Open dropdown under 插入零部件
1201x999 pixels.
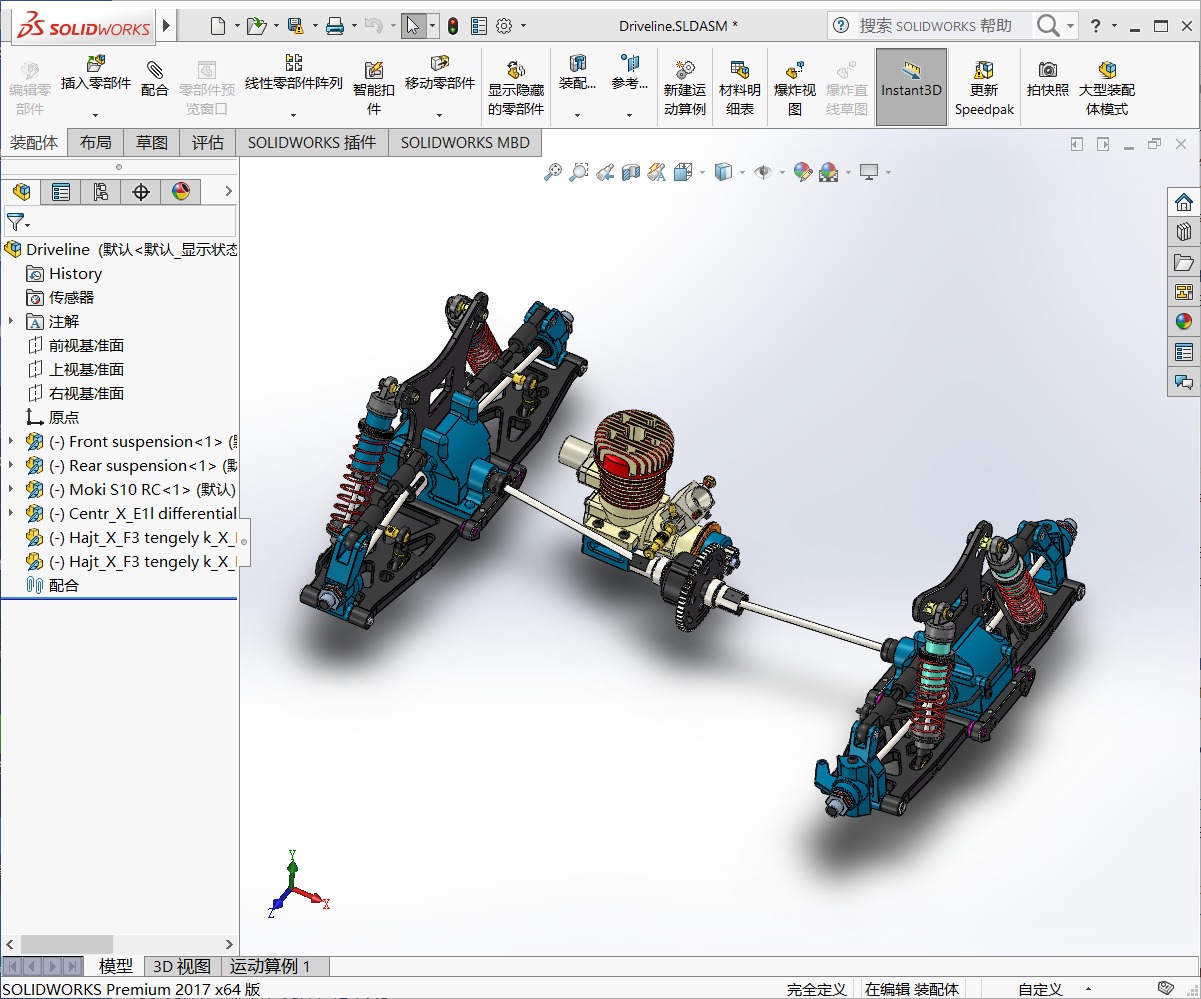(96, 114)
